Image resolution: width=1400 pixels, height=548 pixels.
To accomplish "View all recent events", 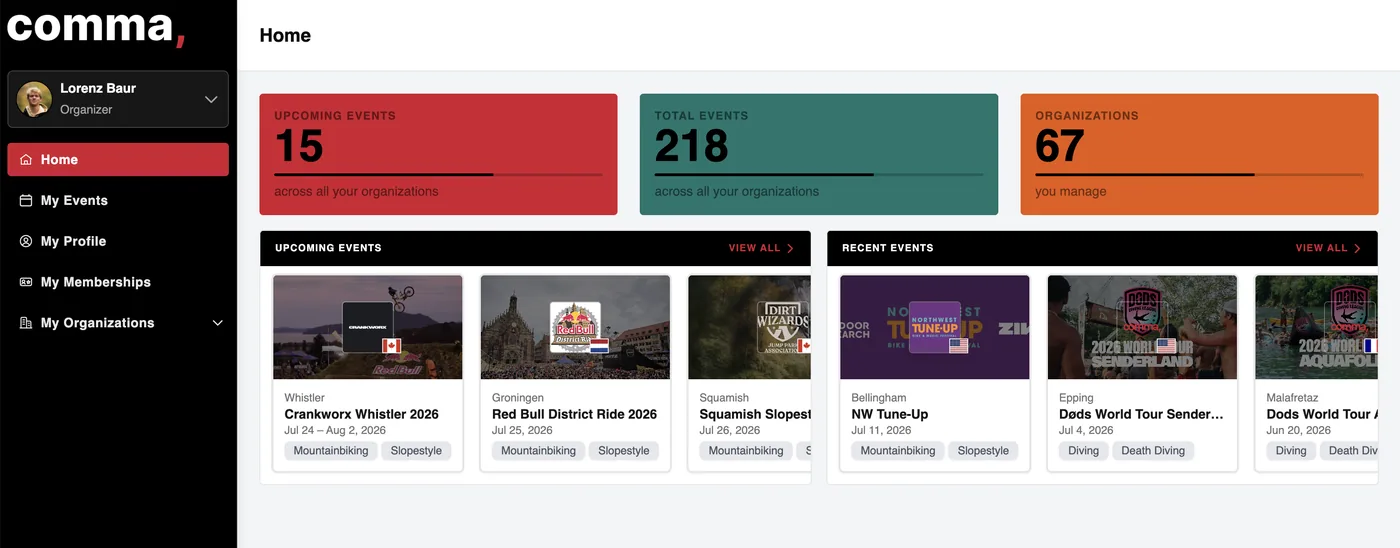I will pos(1328,248).
